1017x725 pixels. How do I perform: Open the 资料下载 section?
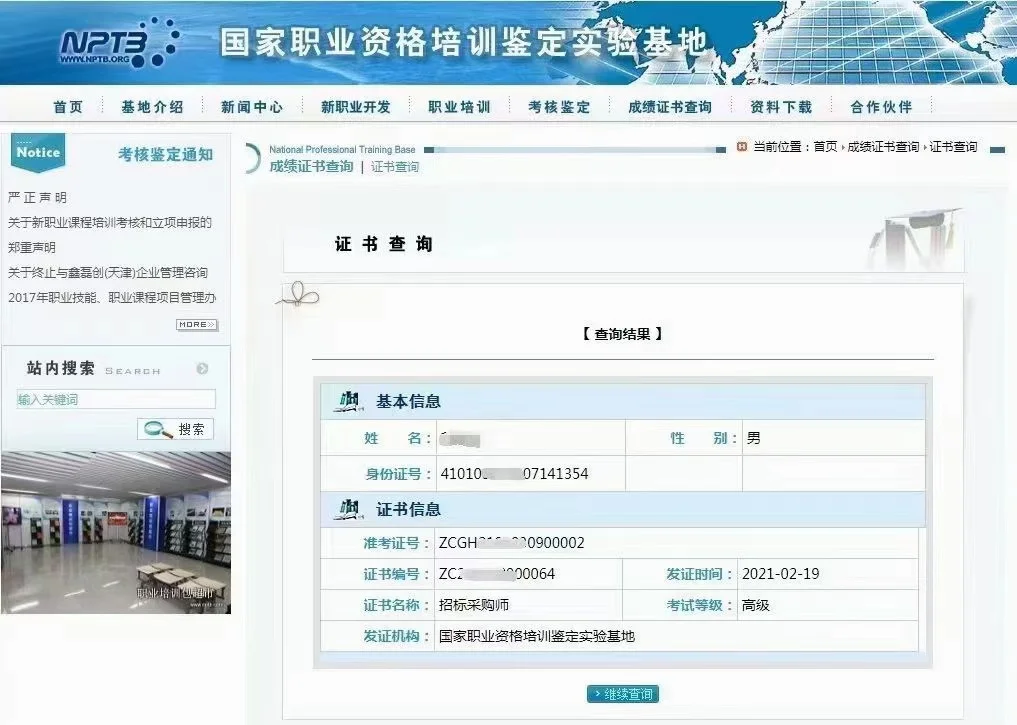(779, 105)
